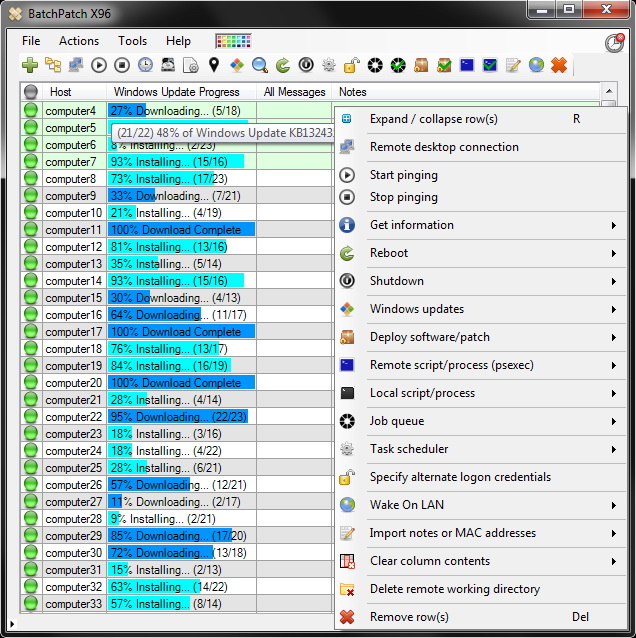Image resolution: width=636 pixels, height=638 pixels.
Task: Expand the Clear column contents submenu
Action: pos(481,561)
